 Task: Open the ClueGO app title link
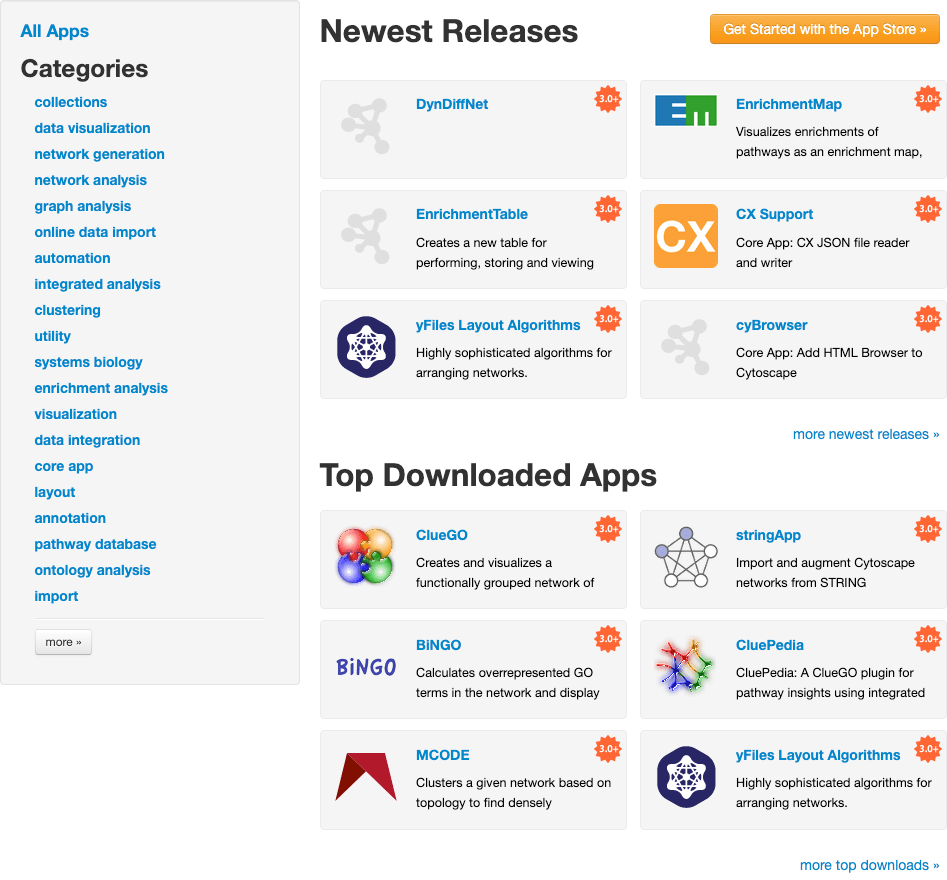(x=441, y=535)
